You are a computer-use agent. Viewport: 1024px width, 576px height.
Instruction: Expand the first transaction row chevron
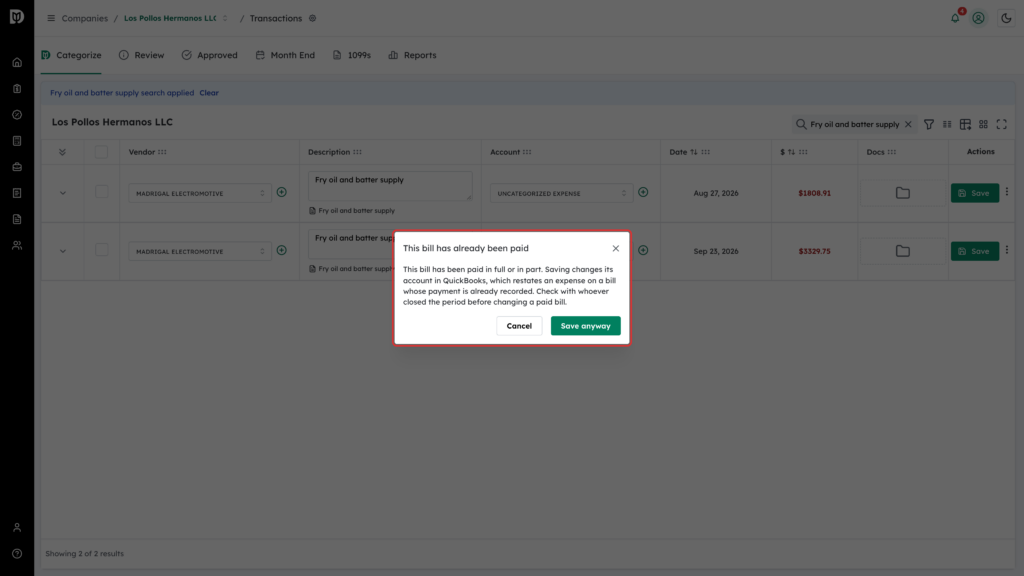(x=63, y=193)
